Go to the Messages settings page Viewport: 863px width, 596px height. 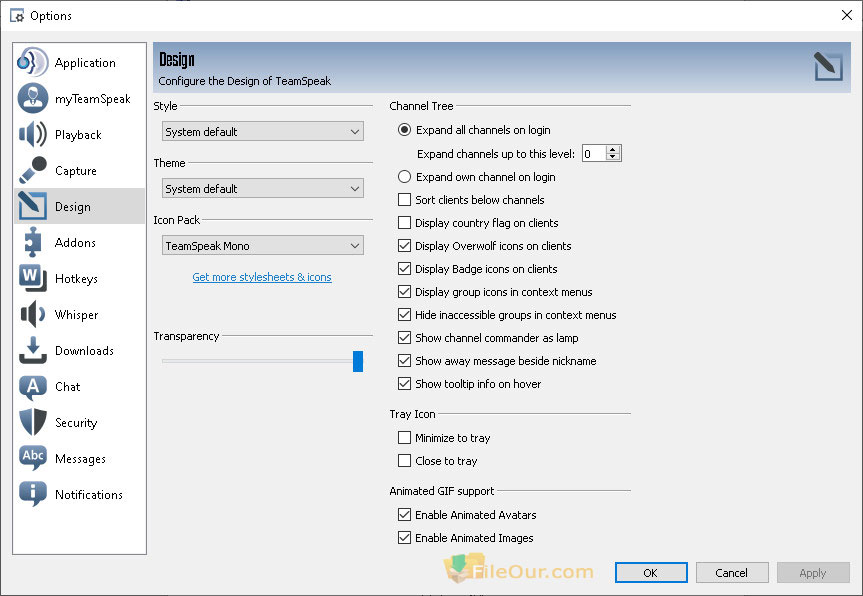pos(79,458)
